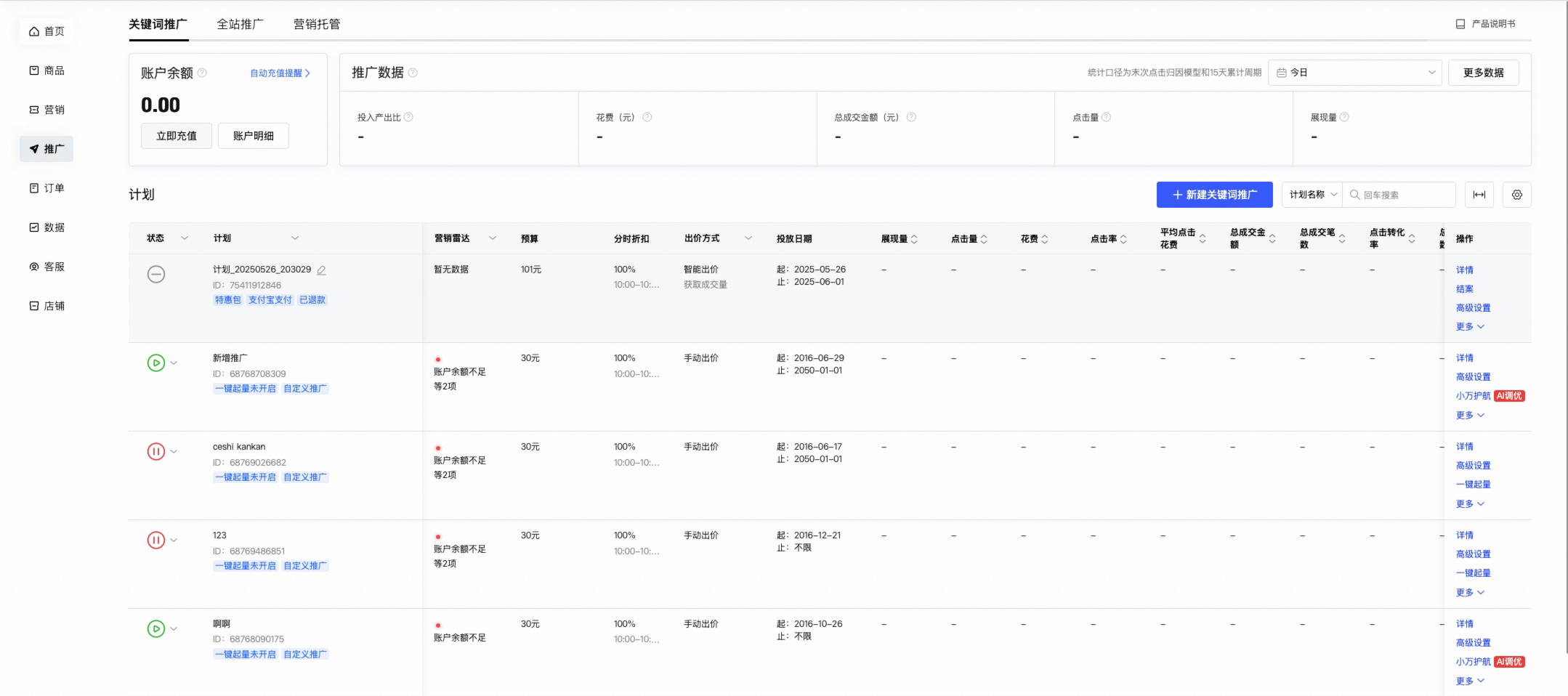Sort the table by 花费
Screen dimensions: 1568x696
pyautogui.click(x=1045, y=239)
